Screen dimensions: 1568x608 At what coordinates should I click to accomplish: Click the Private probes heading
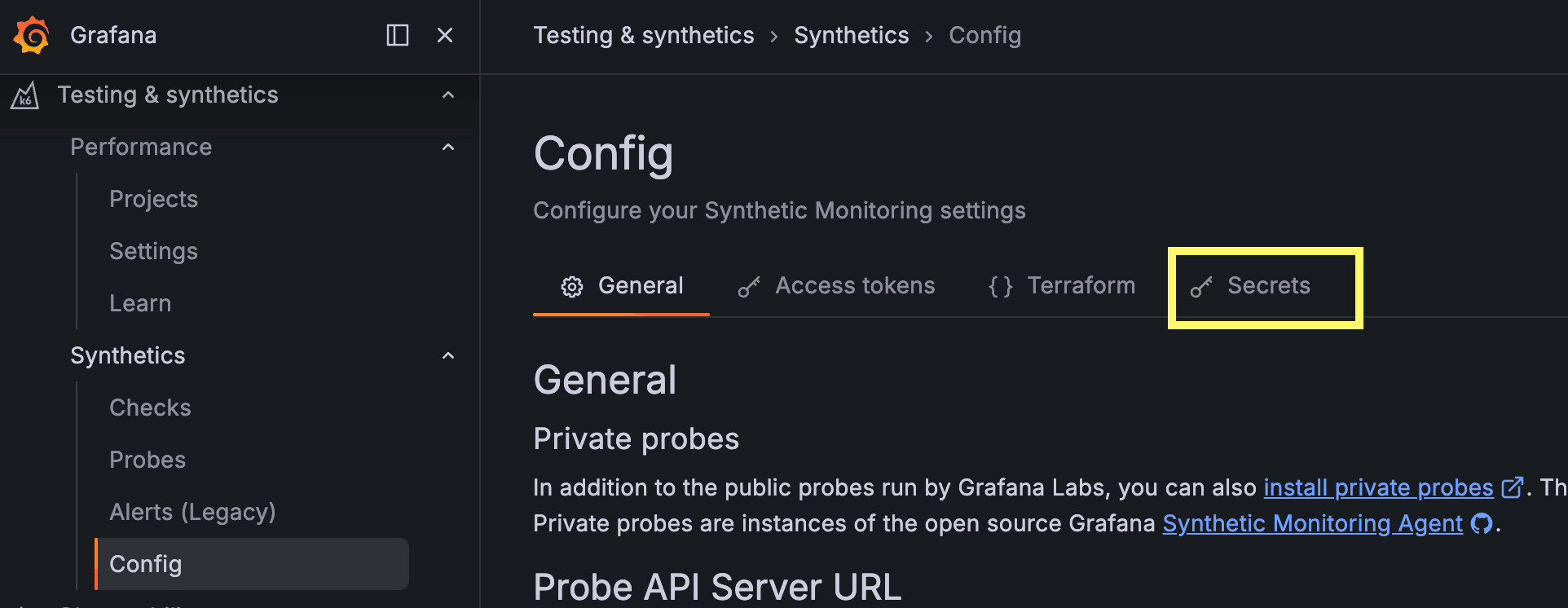coord(636,438)
